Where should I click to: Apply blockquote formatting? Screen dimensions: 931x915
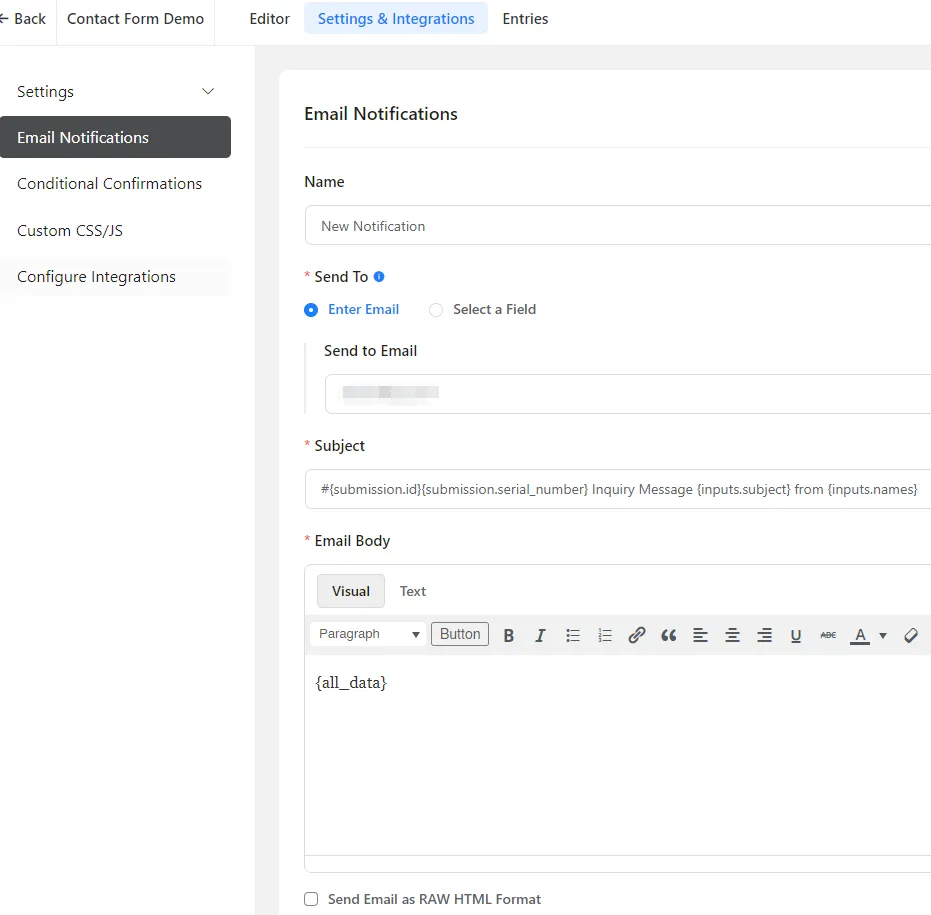tap(669, 635)
